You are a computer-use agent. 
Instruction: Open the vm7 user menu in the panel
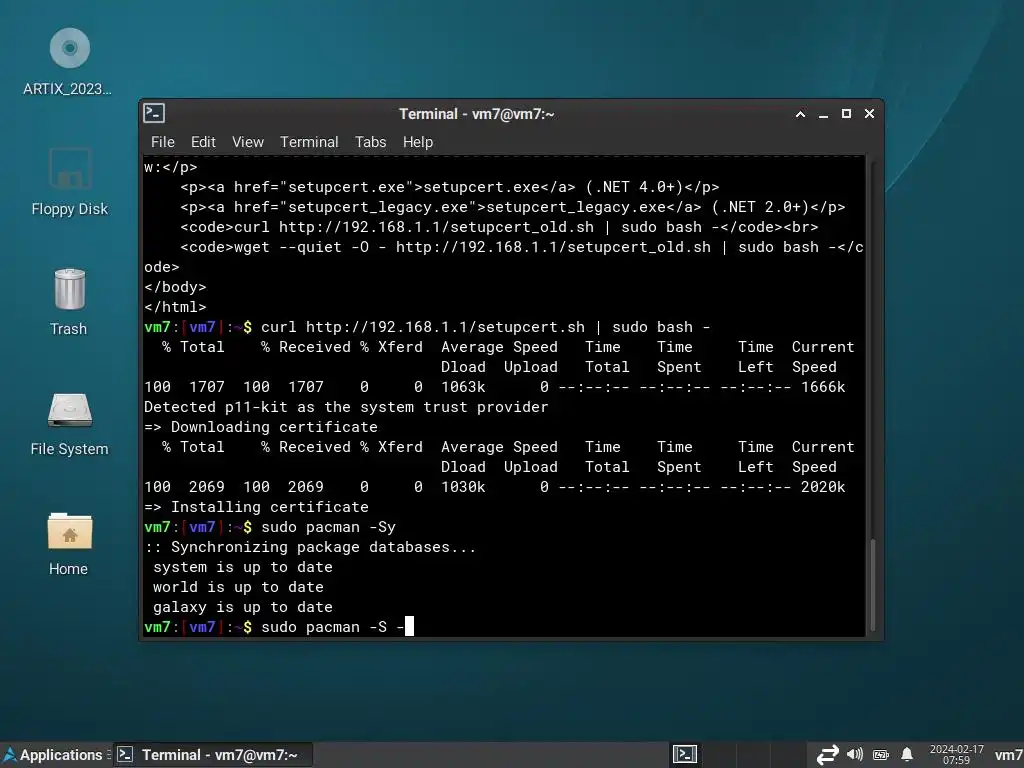(x=1008, y=755)
